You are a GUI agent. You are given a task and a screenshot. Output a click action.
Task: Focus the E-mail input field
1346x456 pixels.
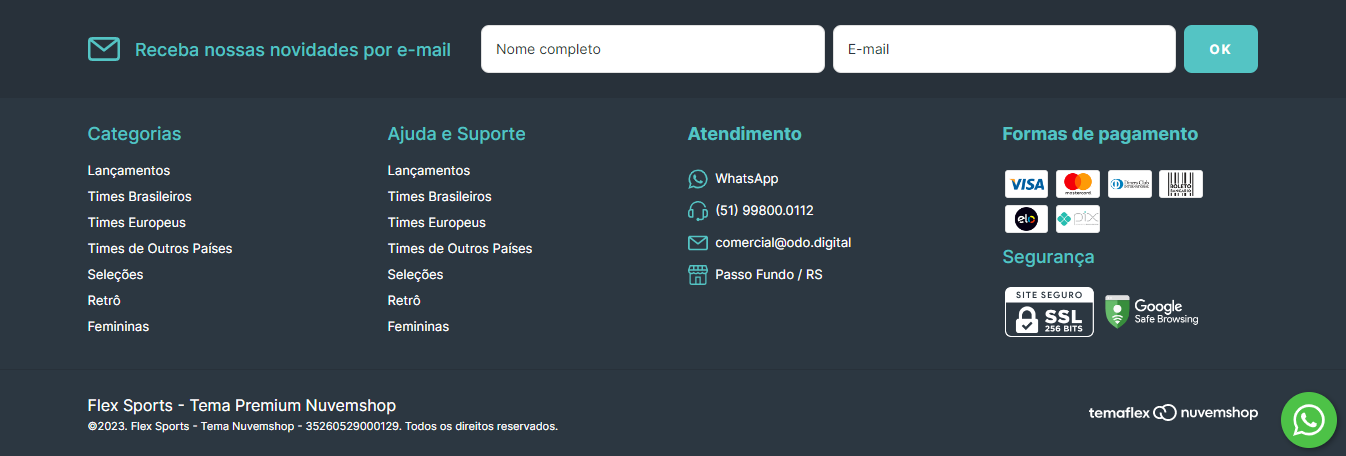pyautogui.click(x=1003, y=49)
